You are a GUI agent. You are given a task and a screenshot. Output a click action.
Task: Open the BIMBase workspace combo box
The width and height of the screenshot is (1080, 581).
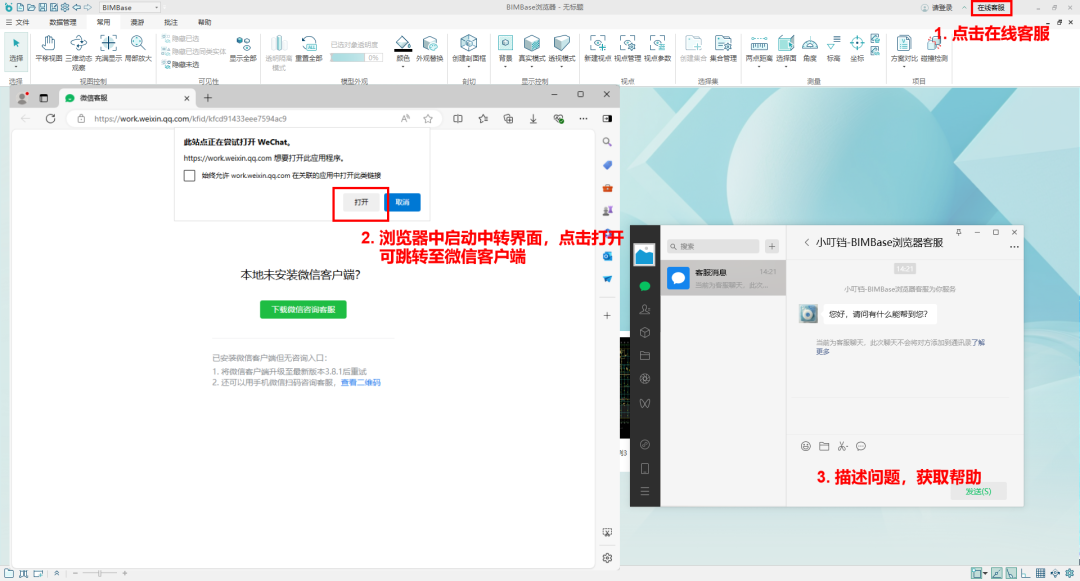tap(130, 7)
